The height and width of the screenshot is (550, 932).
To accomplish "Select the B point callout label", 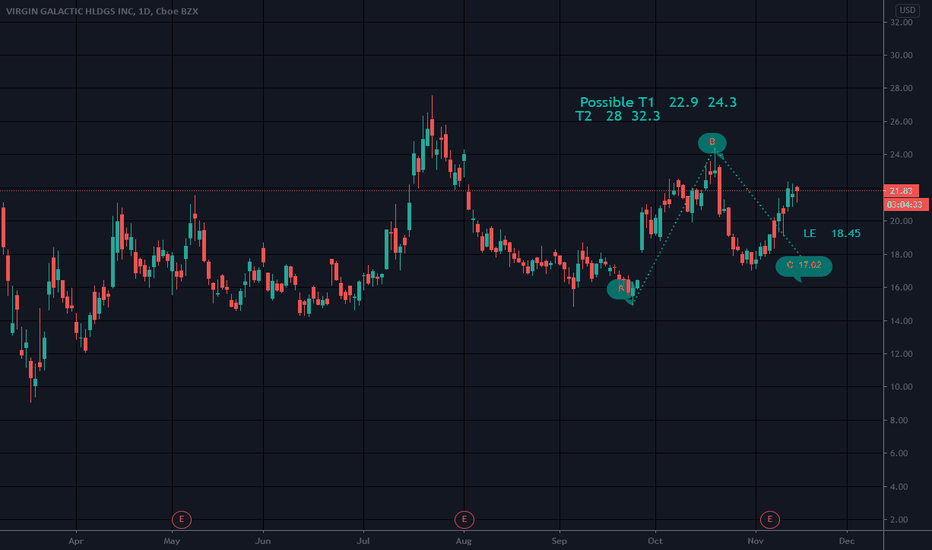I will pos(712,143).
